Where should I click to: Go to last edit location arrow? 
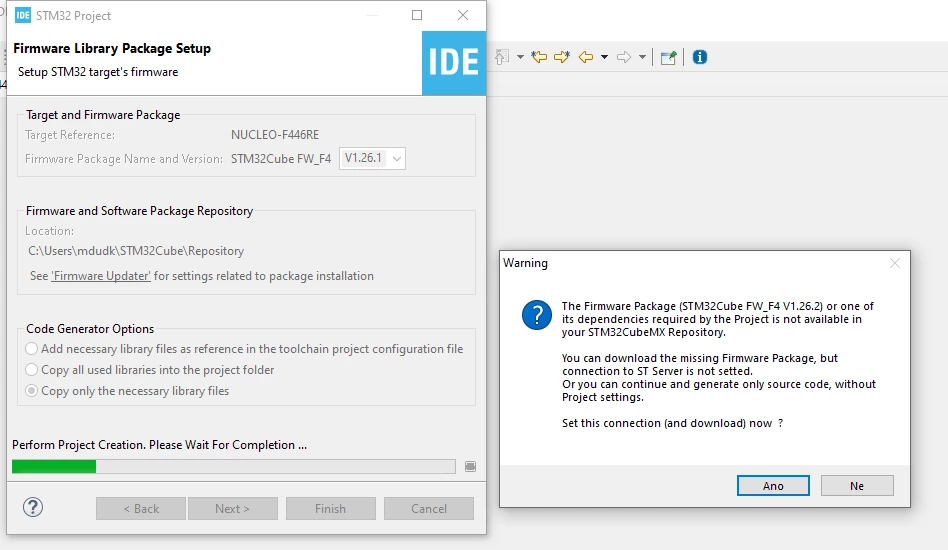[x=539, y=57]
